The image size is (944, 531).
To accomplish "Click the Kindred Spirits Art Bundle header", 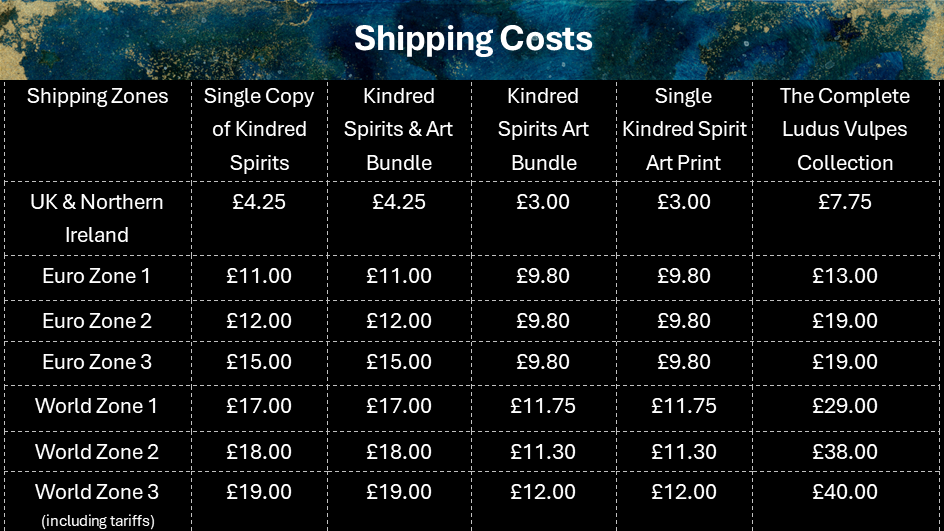I will (x=543, y=129).
